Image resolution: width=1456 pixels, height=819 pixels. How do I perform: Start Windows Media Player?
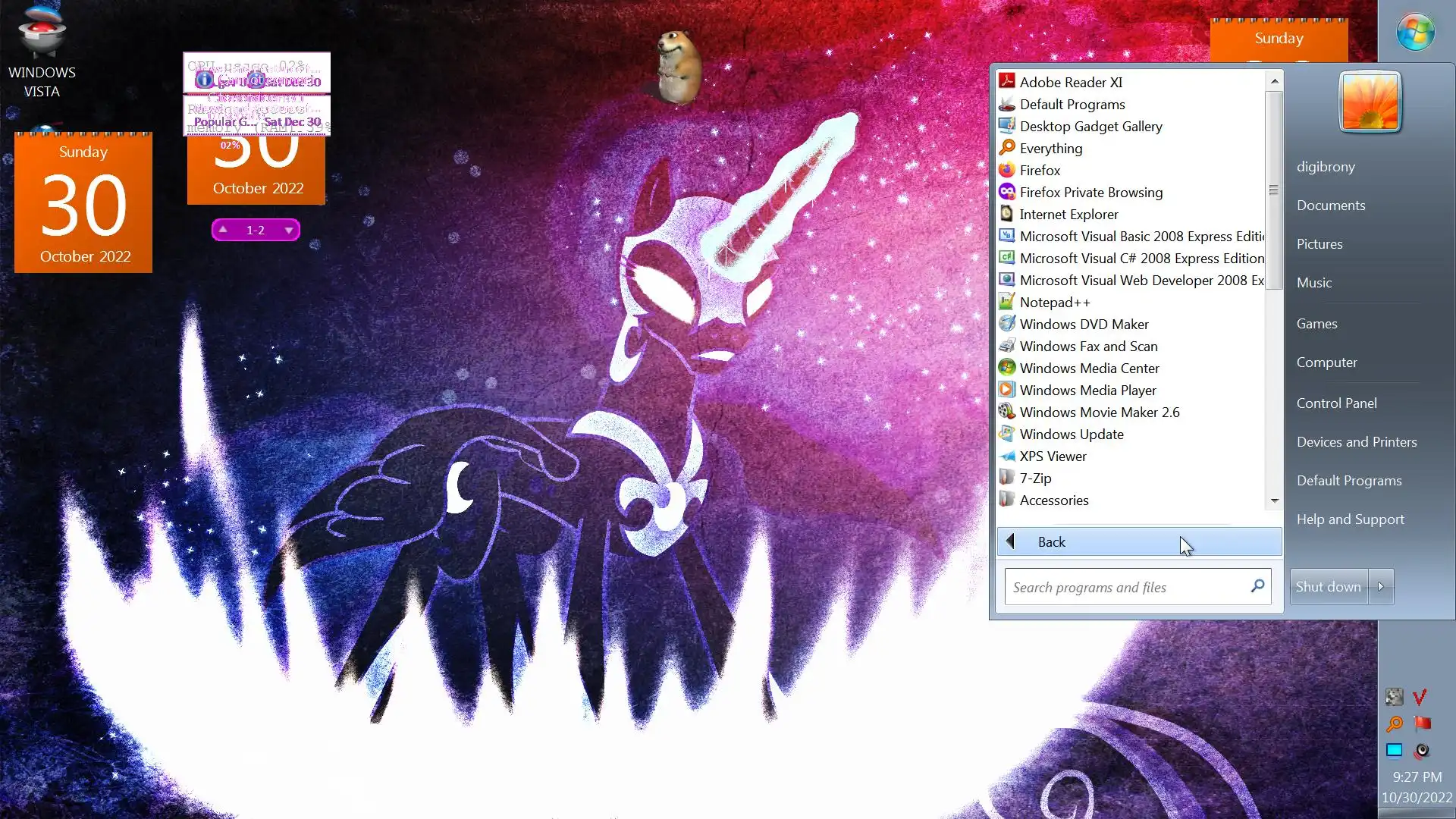tap(1087, 391)
